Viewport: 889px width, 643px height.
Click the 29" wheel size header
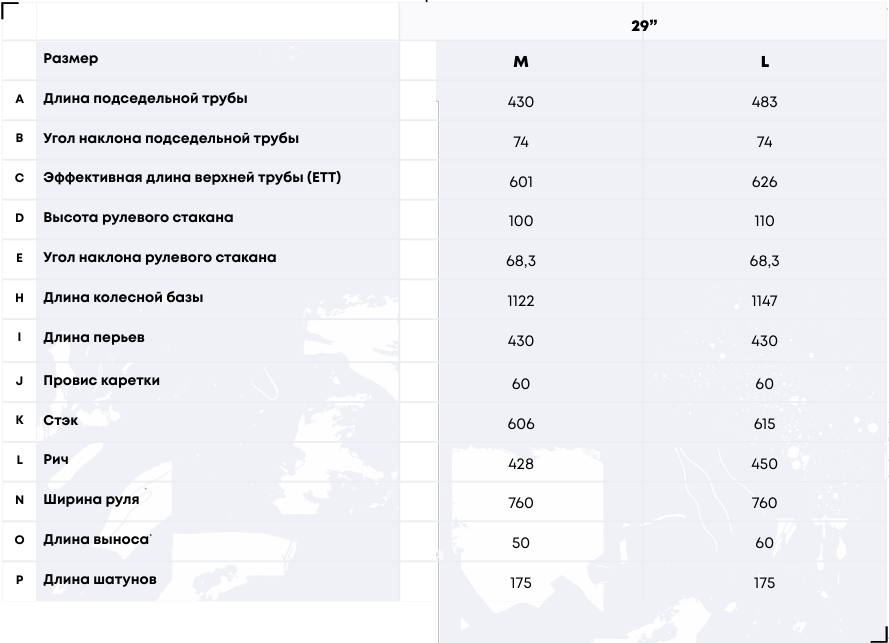coord(644,26)
